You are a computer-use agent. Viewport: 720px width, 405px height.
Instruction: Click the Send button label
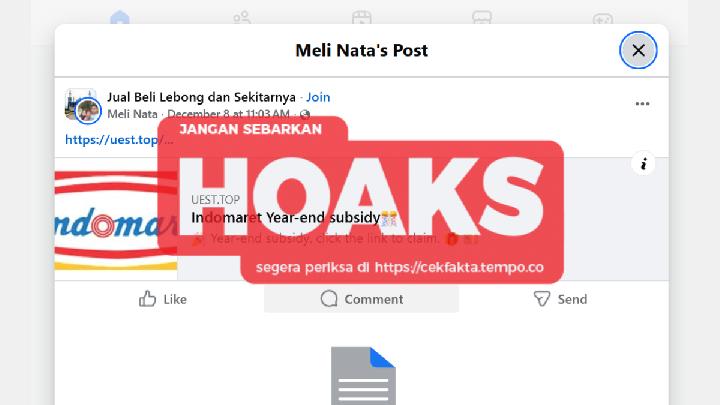click(x=572, y=299)
